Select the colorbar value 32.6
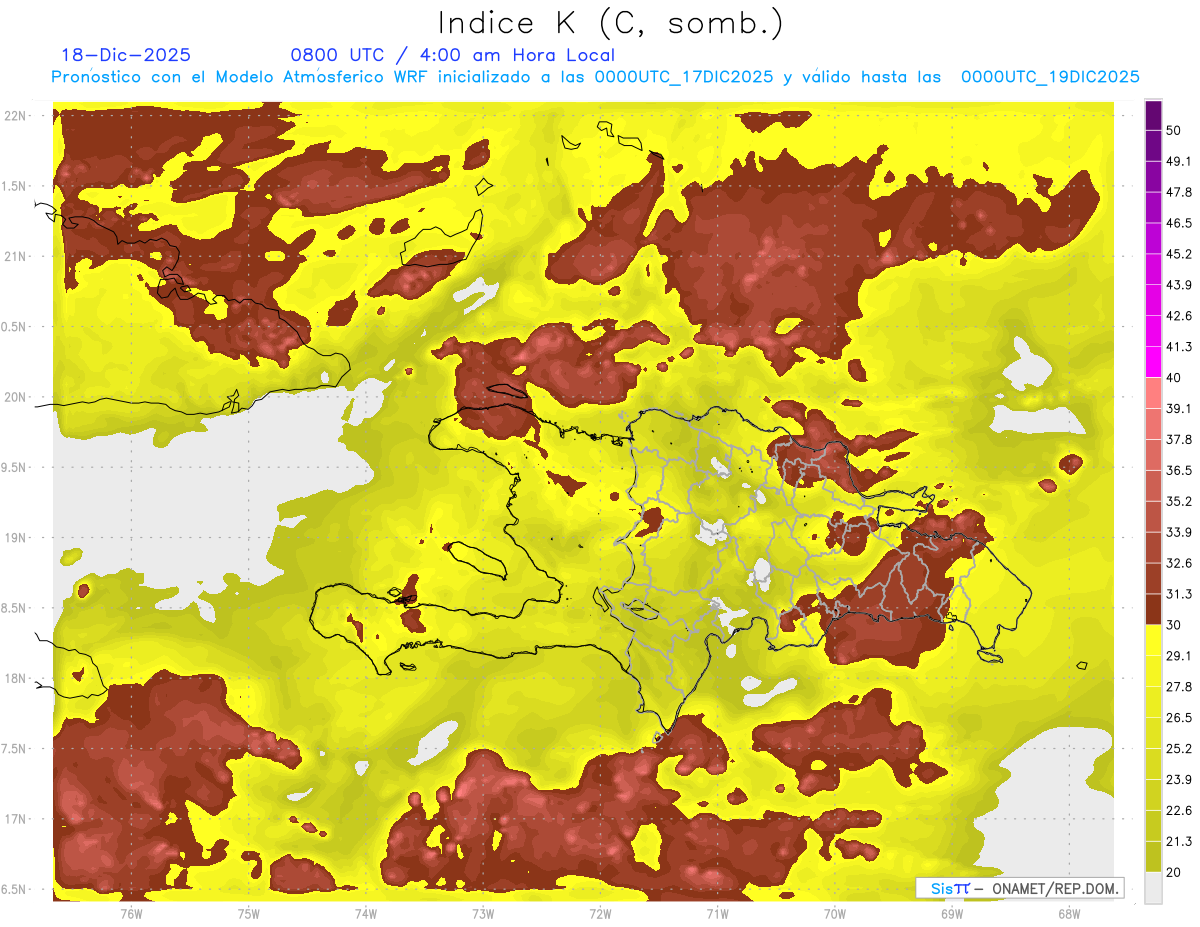Screen dimensions: 1200x927 click(1180, 562)
